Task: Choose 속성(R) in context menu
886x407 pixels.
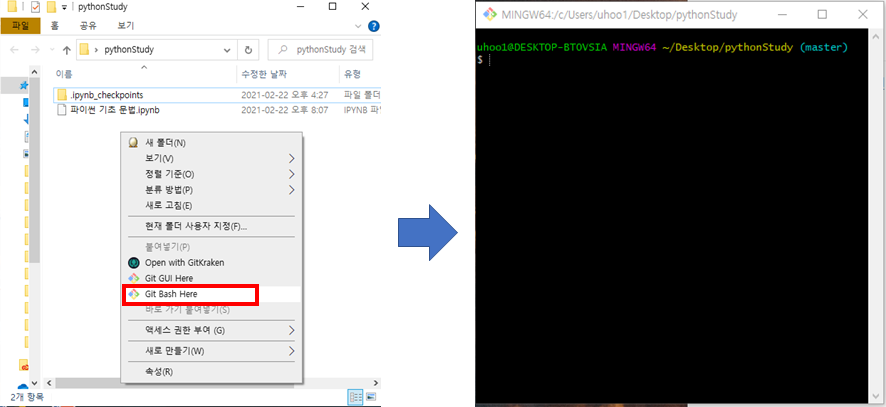Action: tap(212, 371)
